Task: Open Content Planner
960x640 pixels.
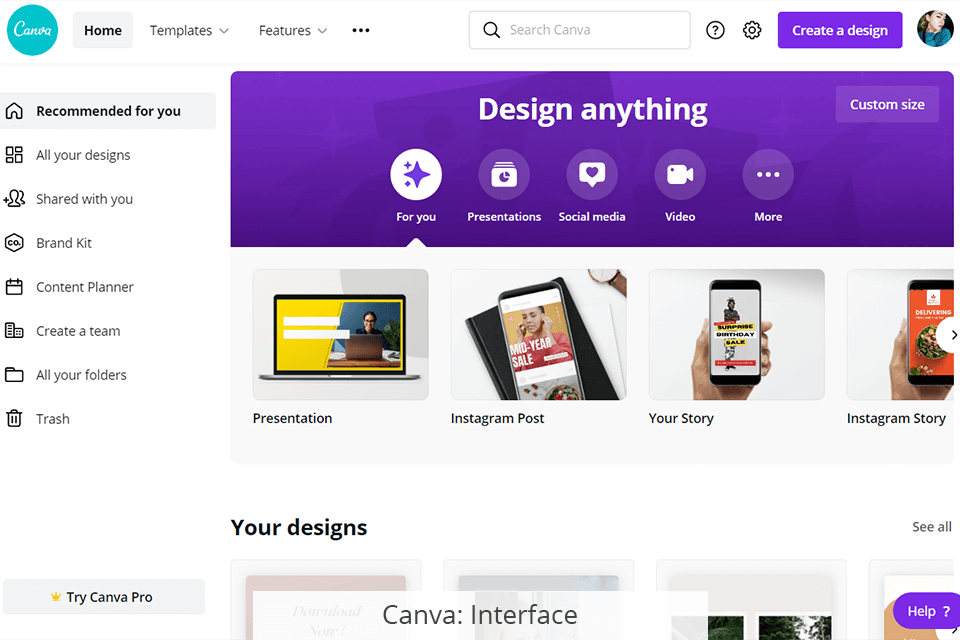Action: (84, 287)
